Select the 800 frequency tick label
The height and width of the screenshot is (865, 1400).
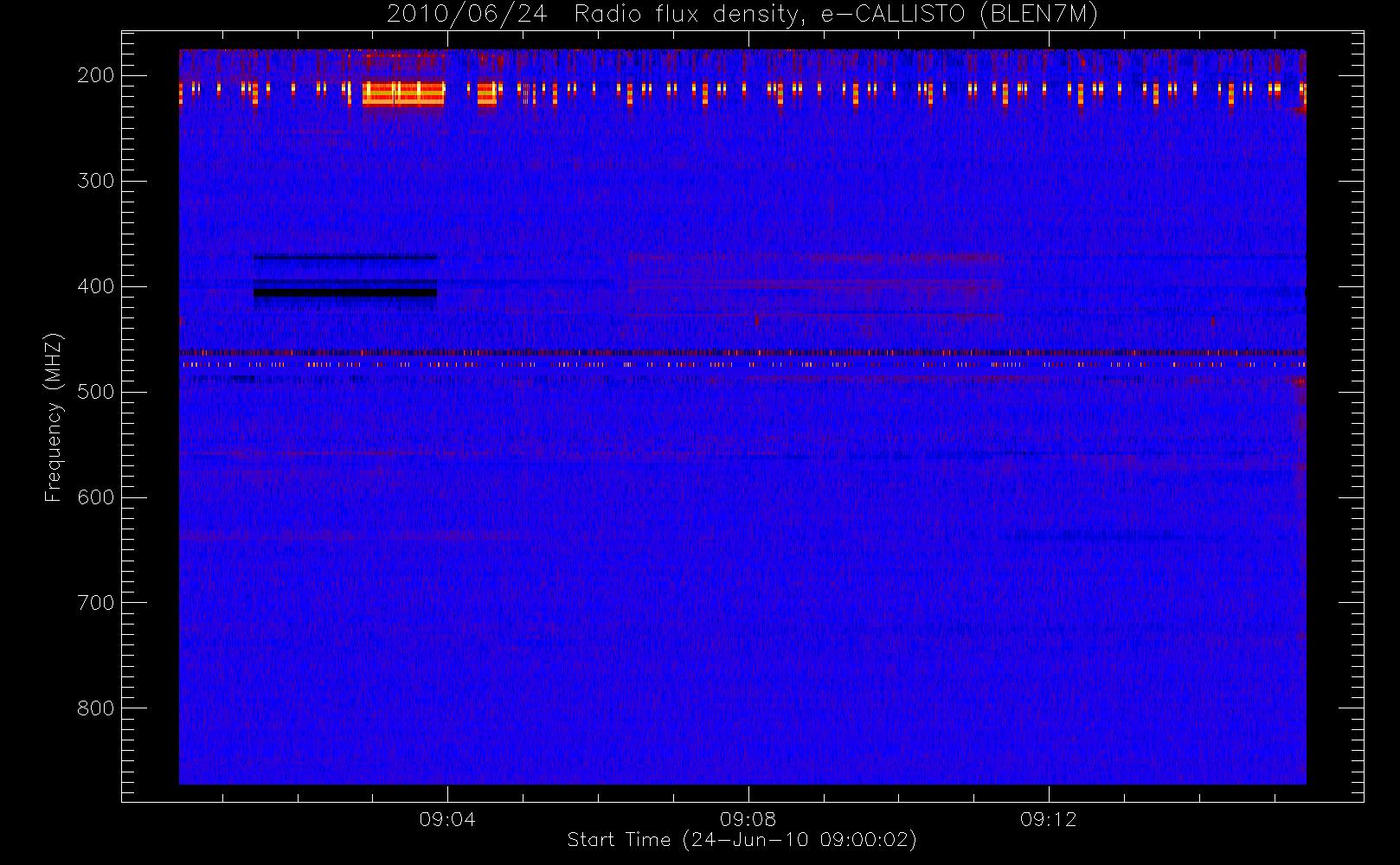[96, 708]
